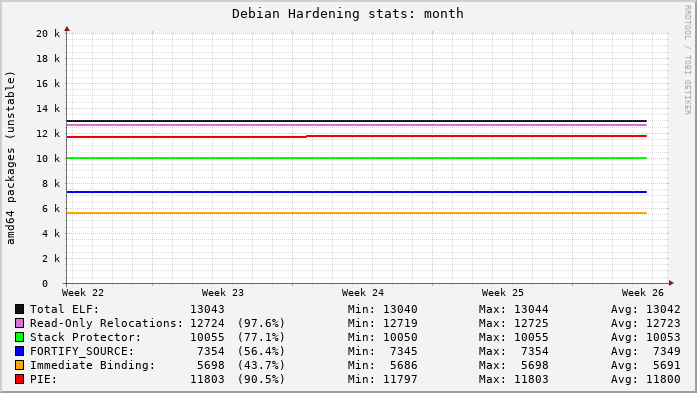This screenshot has height=393, width=697.
Task: Click 'Min: 13040' in the Total ELF row
Action: coord(383,309)
